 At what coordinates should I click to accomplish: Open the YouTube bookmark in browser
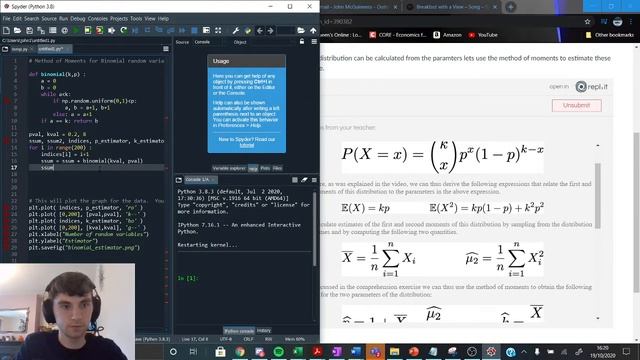[483, 35]
